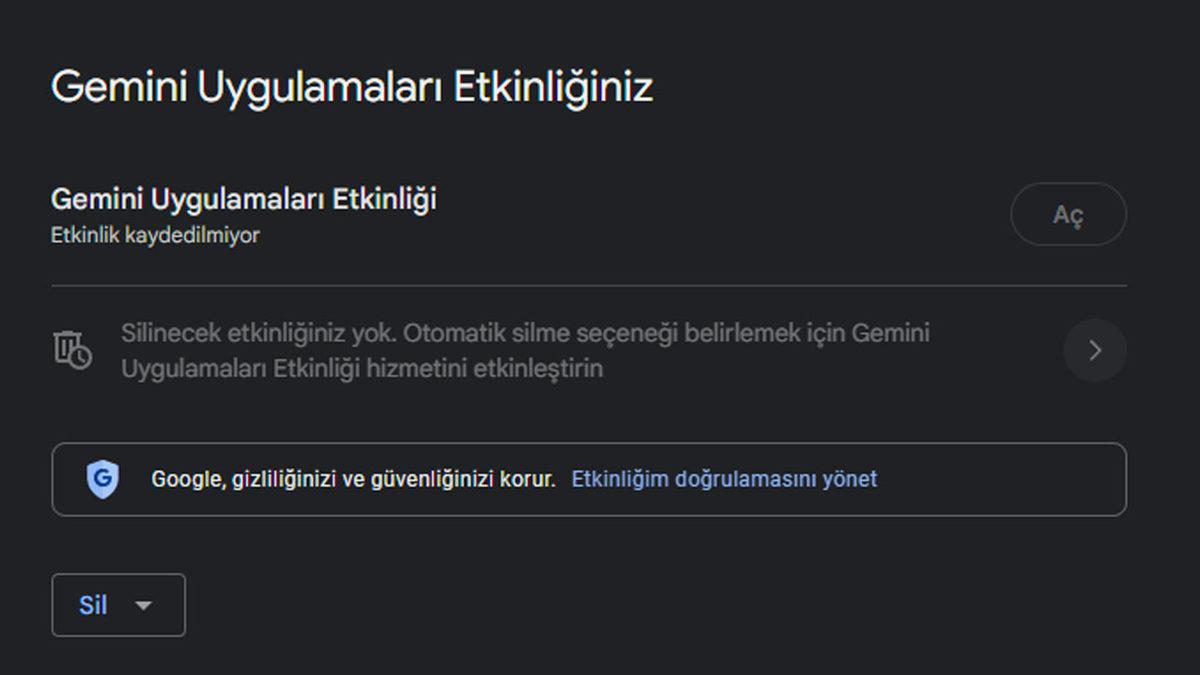The image size is (1200, 675).
Task: Open the Sil dropdown menu
Action: (x=117, y=604)
